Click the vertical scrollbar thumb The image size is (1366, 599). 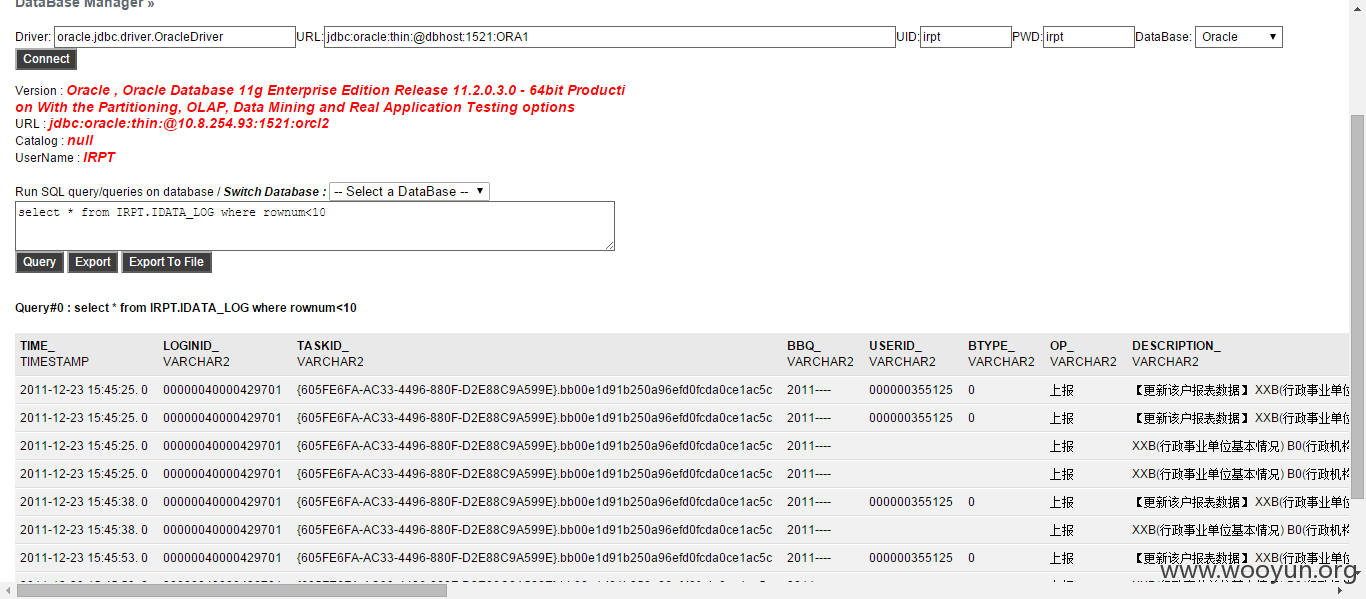coord(1357,305)
